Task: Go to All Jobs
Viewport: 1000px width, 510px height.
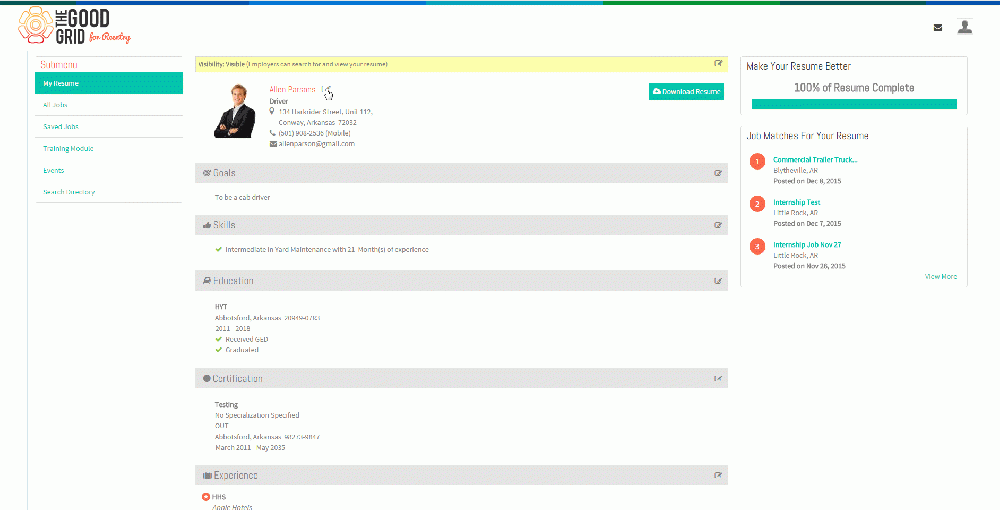Action: [55, 105]
